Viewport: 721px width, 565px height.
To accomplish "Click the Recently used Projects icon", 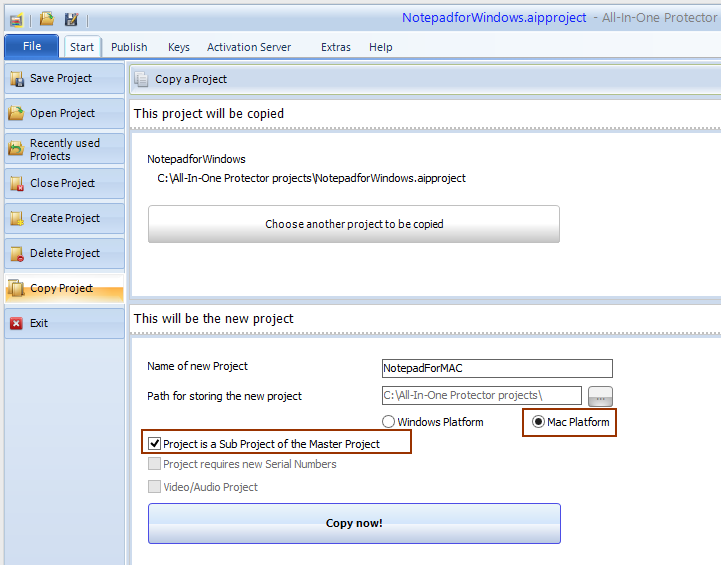I will click(16, 148).
